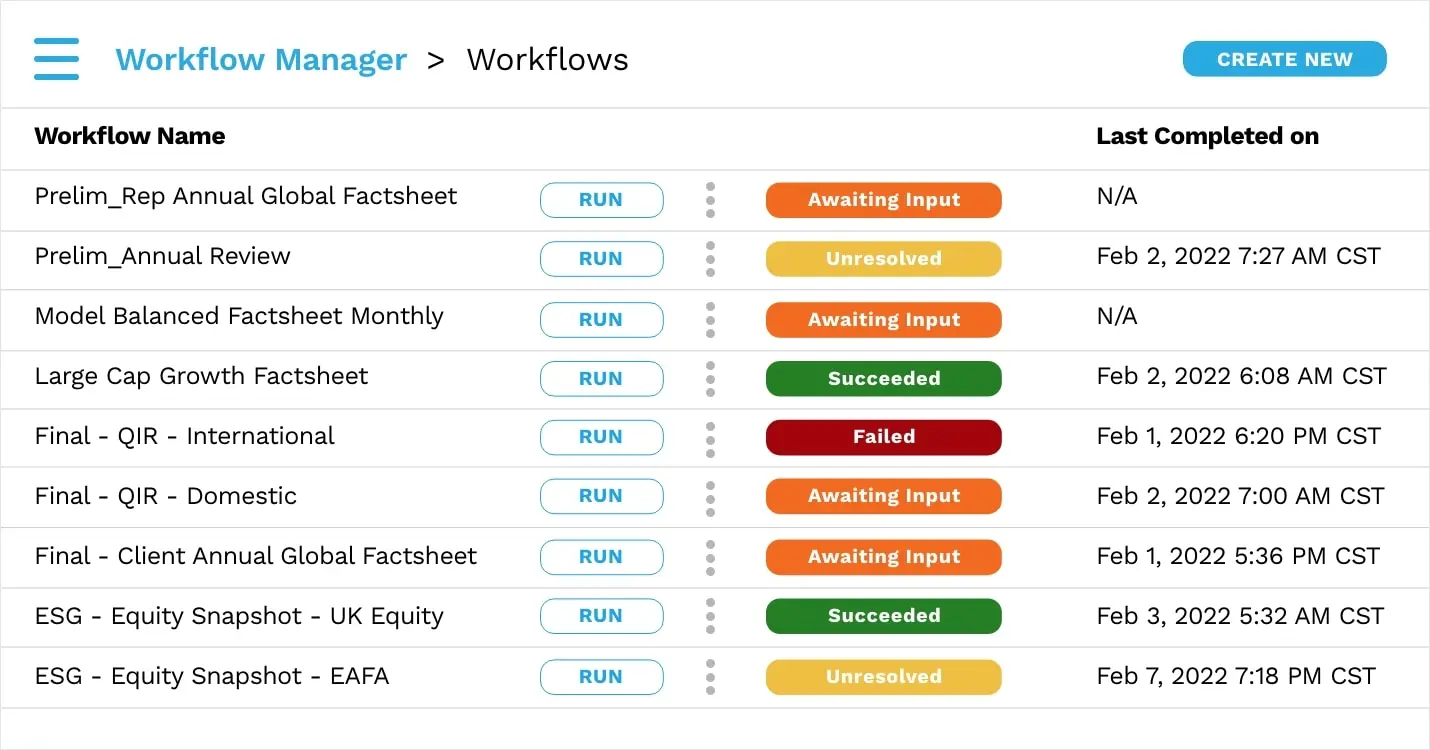Run the Large Cap Growth Factsheet workflow
Image resolution: width=1430 pixels, height=750 pixels.
[601, 379]
